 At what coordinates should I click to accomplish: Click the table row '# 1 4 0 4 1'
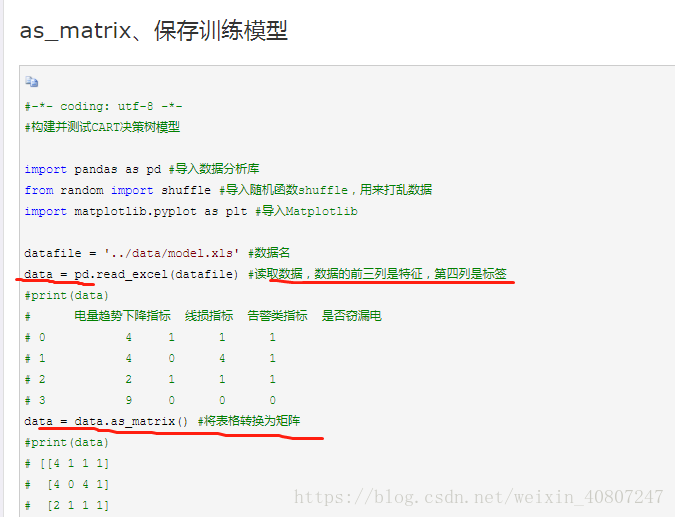pyautogui.click(x=150, y=358)
